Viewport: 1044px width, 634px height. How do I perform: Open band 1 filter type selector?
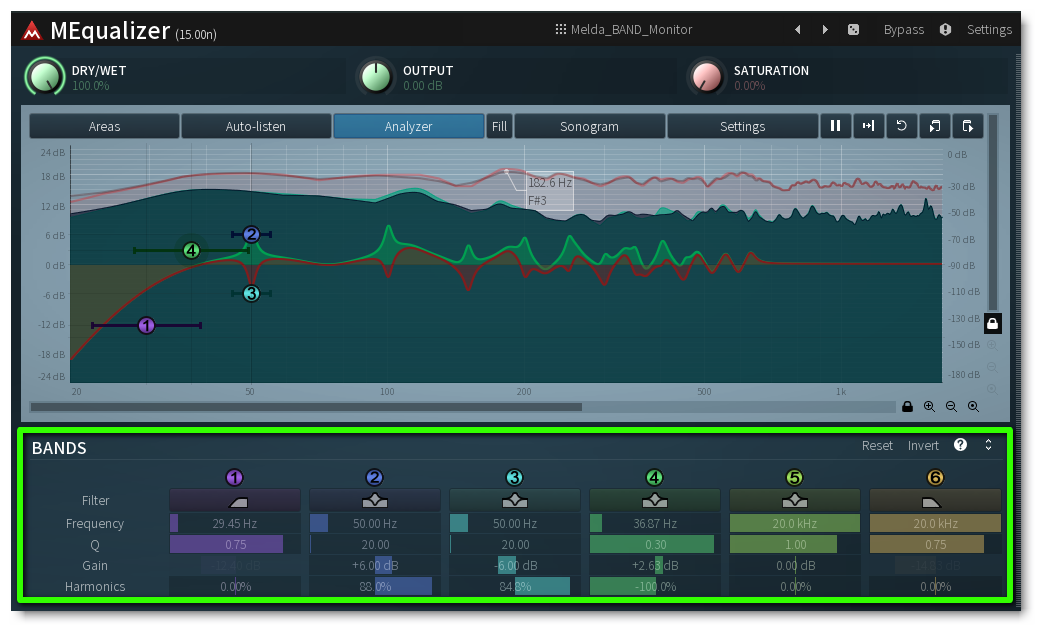point(235,500)
